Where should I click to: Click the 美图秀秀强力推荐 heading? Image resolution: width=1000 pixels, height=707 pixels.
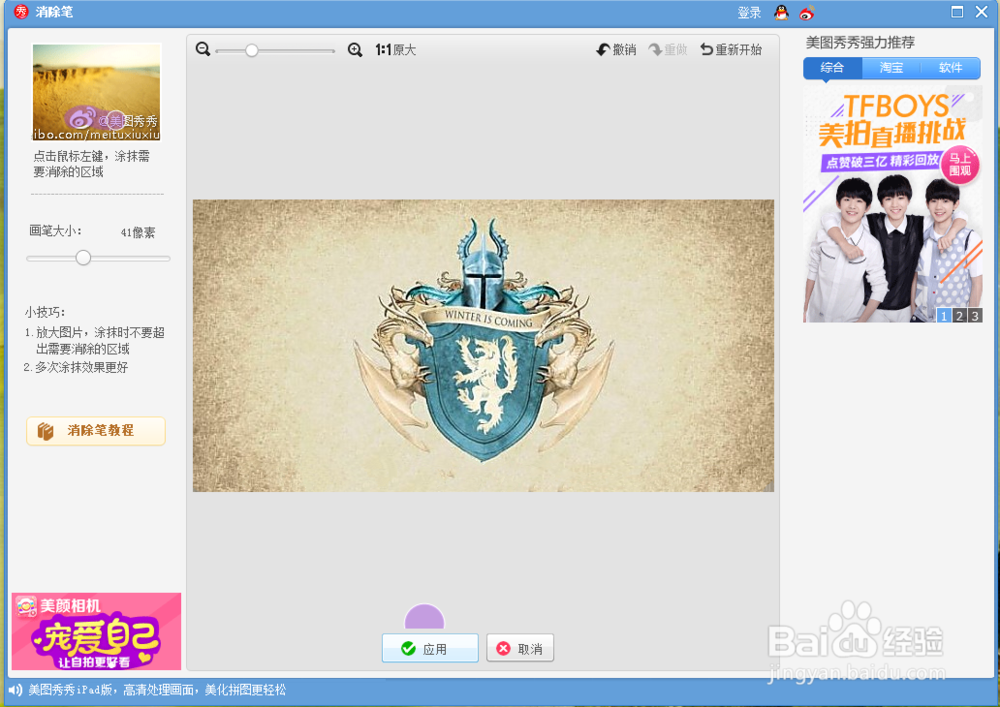(x=860, y=43)
